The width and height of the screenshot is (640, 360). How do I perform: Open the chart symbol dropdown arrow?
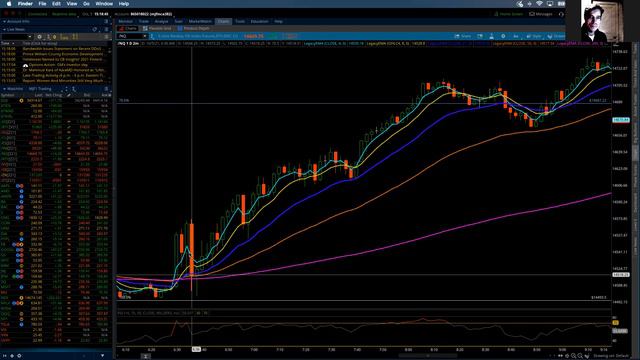point(144,36)
